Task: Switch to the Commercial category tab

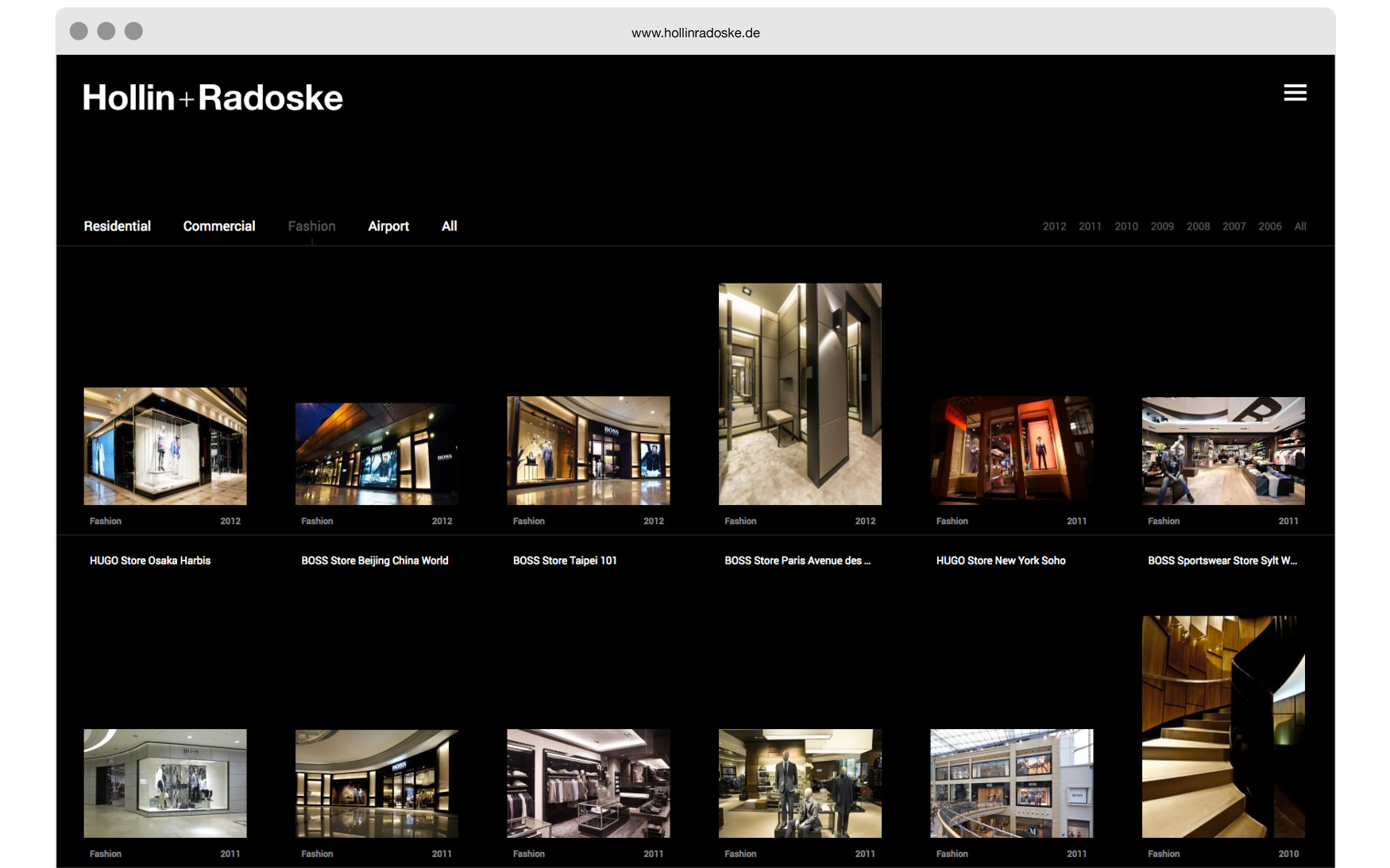Action: (x=219, y=226)
